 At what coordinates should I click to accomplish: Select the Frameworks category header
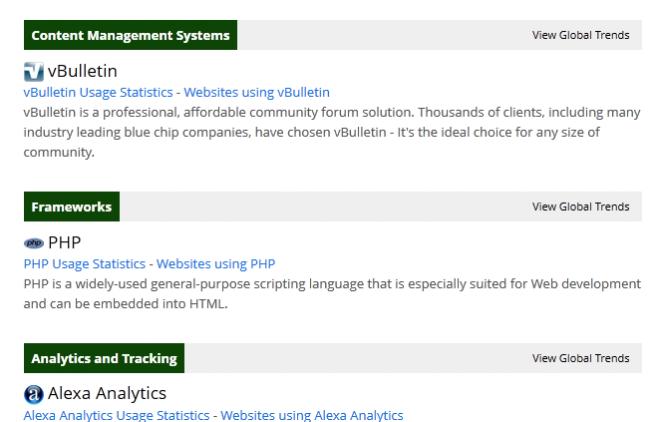[x=71, y=207]
